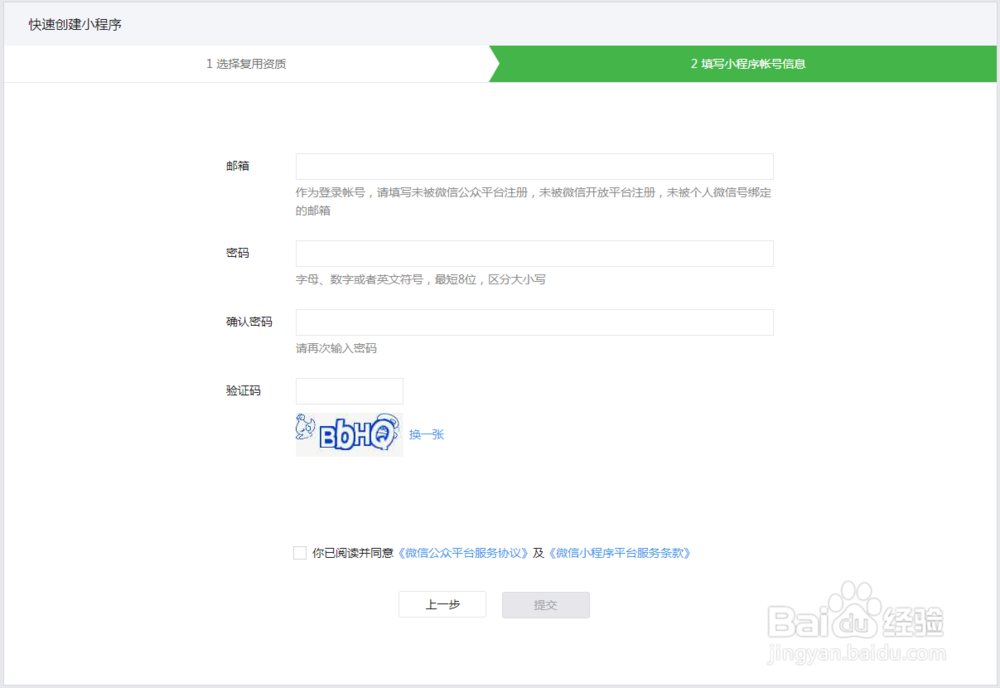This screenshot has height=688, width=1000.
Task: Click the 提交 submit button
Action: pos(546,605)
